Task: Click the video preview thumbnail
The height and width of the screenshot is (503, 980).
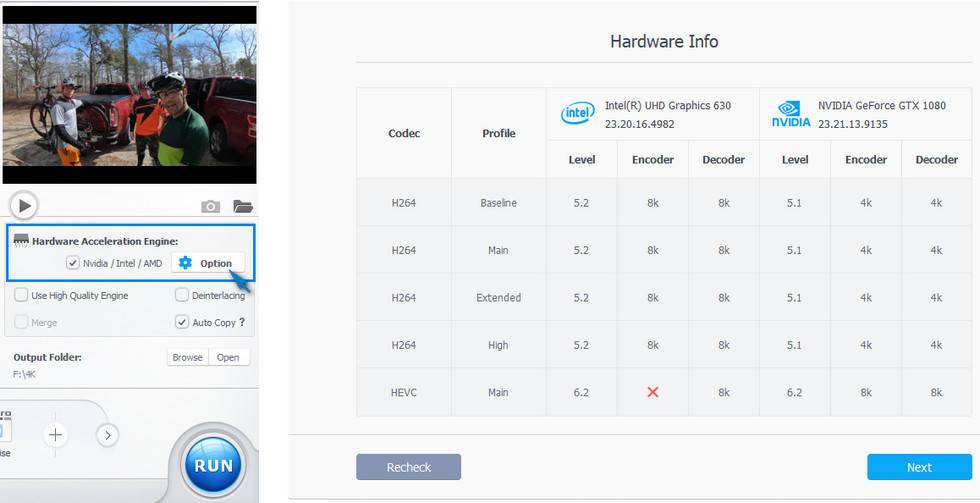Action: (129, 95)
